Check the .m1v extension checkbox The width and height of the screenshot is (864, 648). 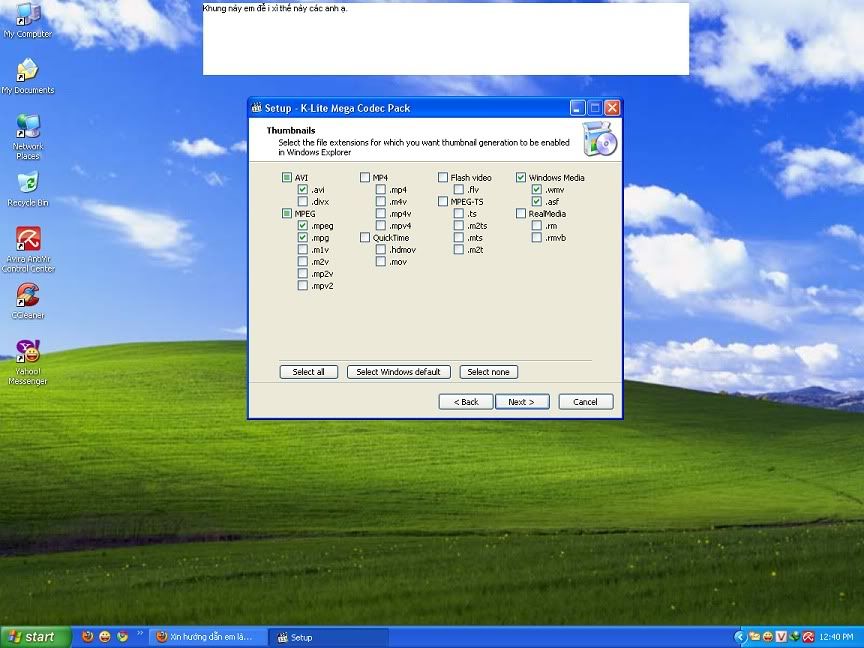coord(303,250)
